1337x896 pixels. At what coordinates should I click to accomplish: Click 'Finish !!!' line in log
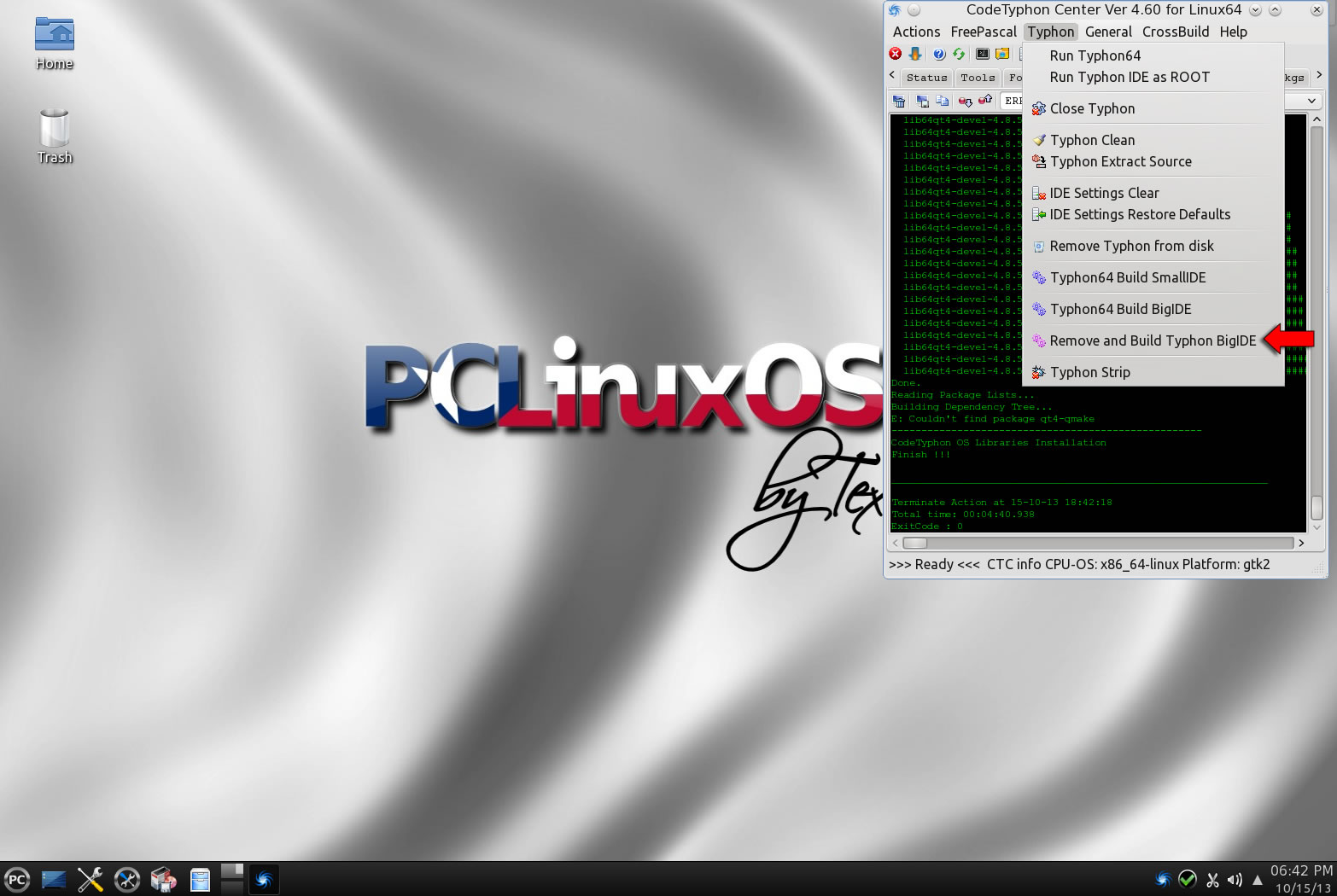pyautogui.click(x=920, y=455)
